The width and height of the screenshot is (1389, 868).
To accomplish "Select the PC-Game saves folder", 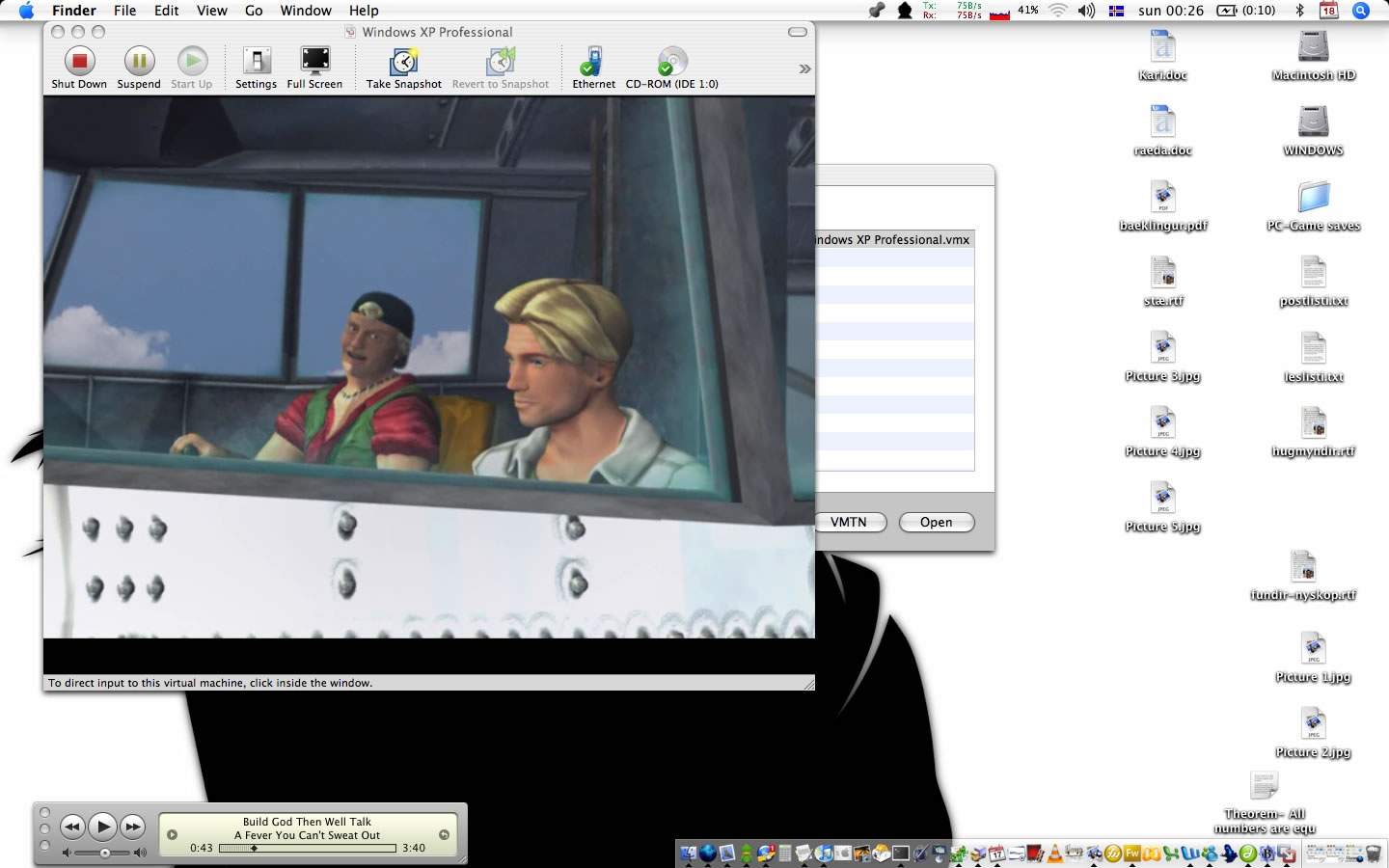I will tap(1314, 206).
